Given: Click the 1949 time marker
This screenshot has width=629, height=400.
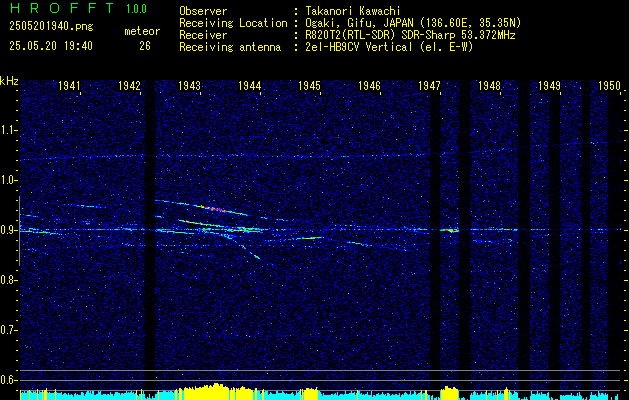Looking at the screenshot, I should 549,86.
